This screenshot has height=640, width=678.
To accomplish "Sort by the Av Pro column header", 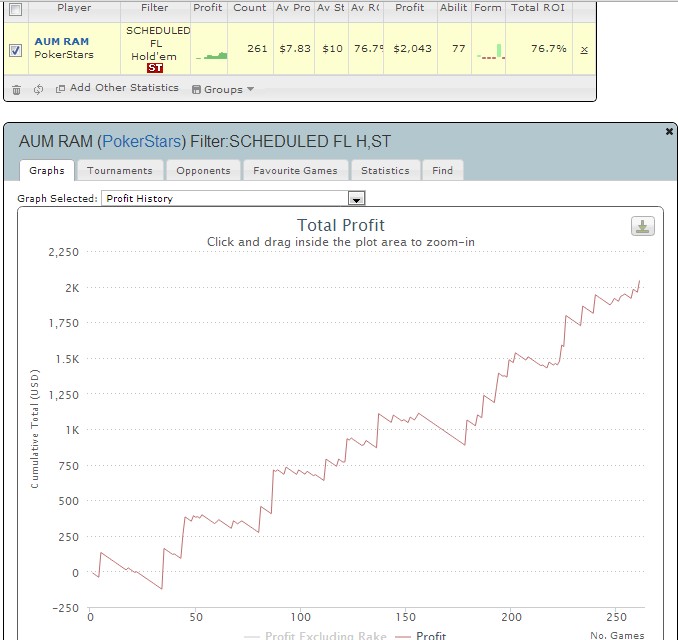I will (x=293, y=8).
